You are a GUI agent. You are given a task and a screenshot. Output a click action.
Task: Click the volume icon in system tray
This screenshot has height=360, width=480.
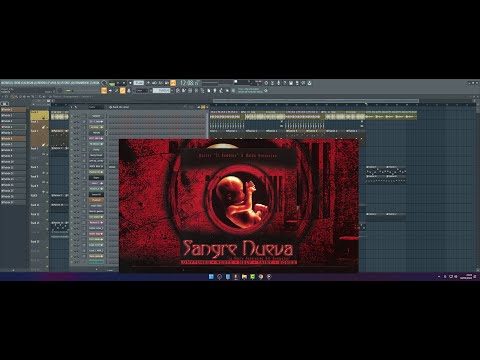(456, 277)
